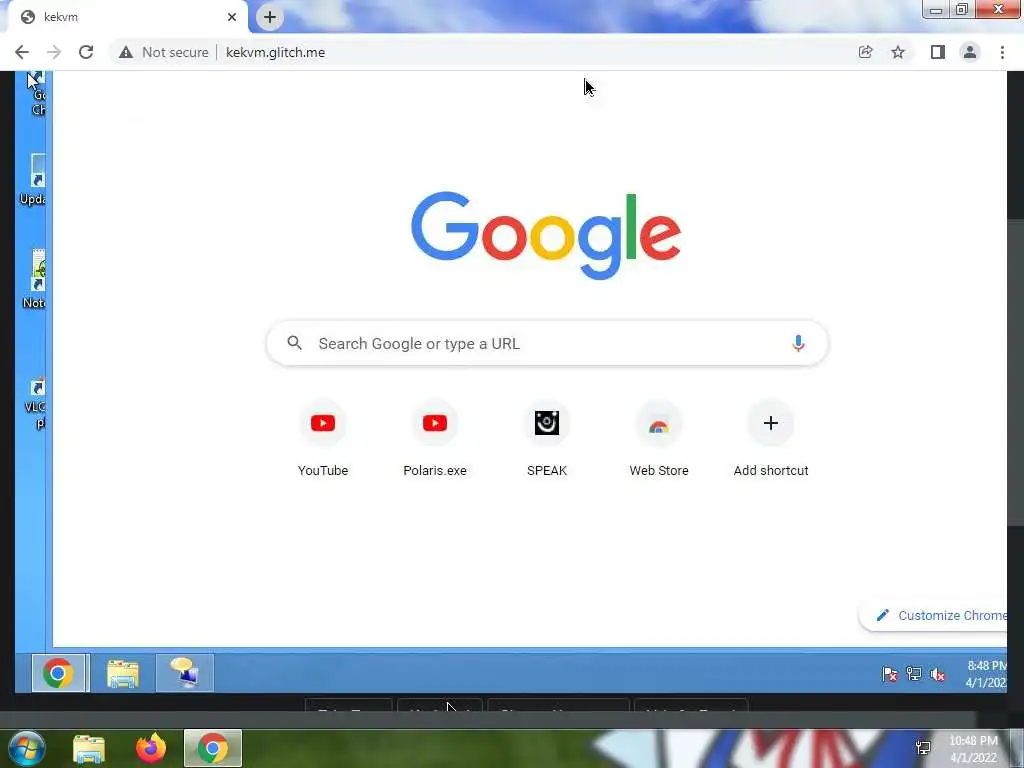Click the SPEAK shortcut label
The width and height of the screenshot is (1024, 768).
[547, 471]
